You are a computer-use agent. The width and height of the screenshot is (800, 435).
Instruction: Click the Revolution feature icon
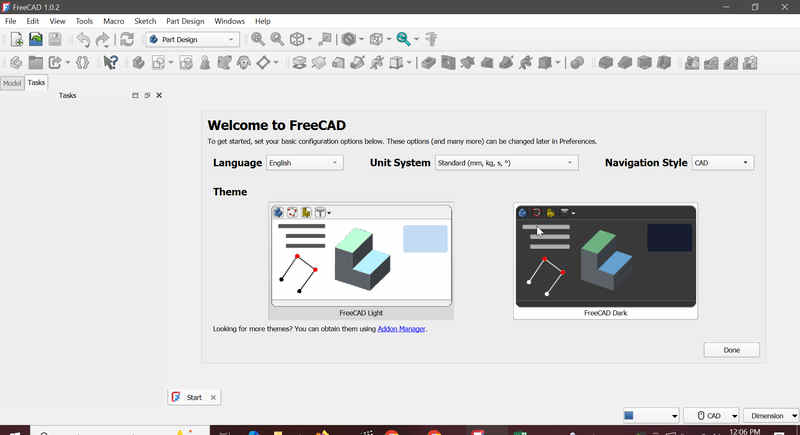(x=319, y=63)
